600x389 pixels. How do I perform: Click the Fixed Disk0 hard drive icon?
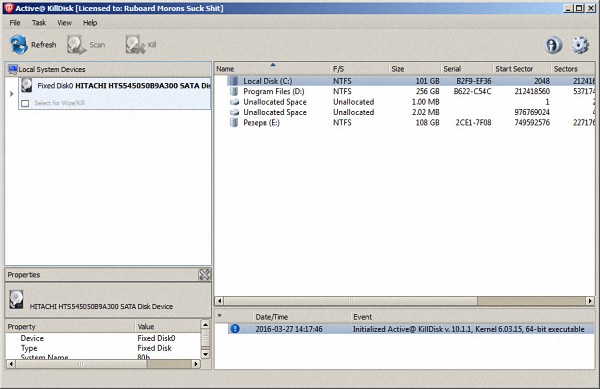point(26,85)
